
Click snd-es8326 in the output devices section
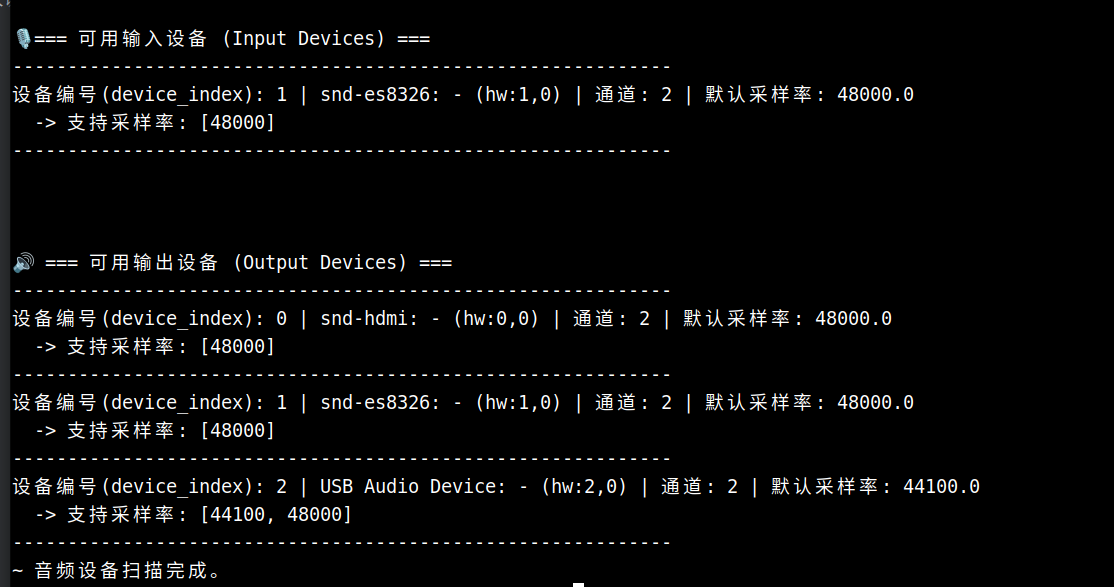click(379, 403)
